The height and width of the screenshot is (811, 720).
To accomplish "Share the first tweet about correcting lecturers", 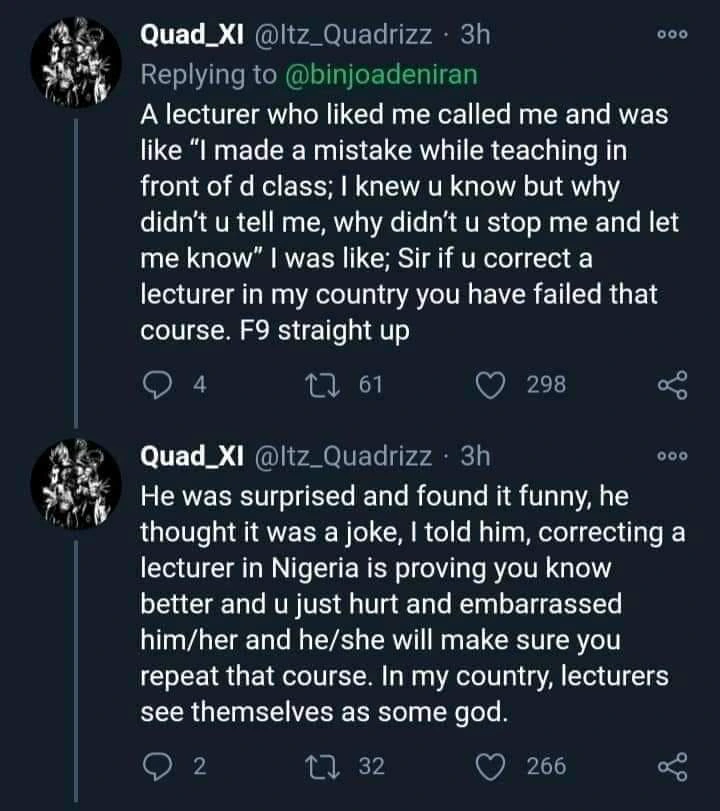I will click(671, 384).
